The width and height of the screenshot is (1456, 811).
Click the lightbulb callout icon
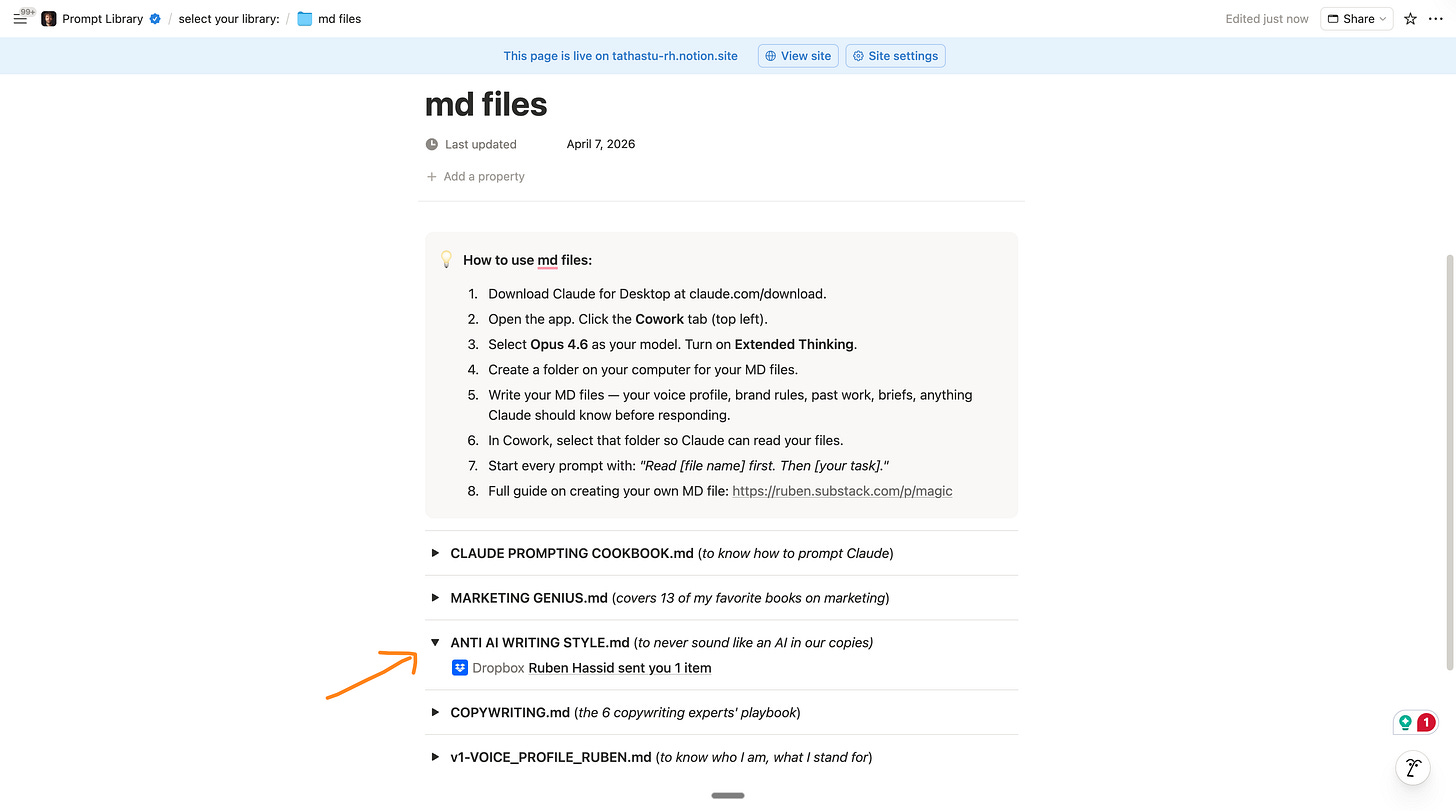pyautogui.click(x=447, y=260)
